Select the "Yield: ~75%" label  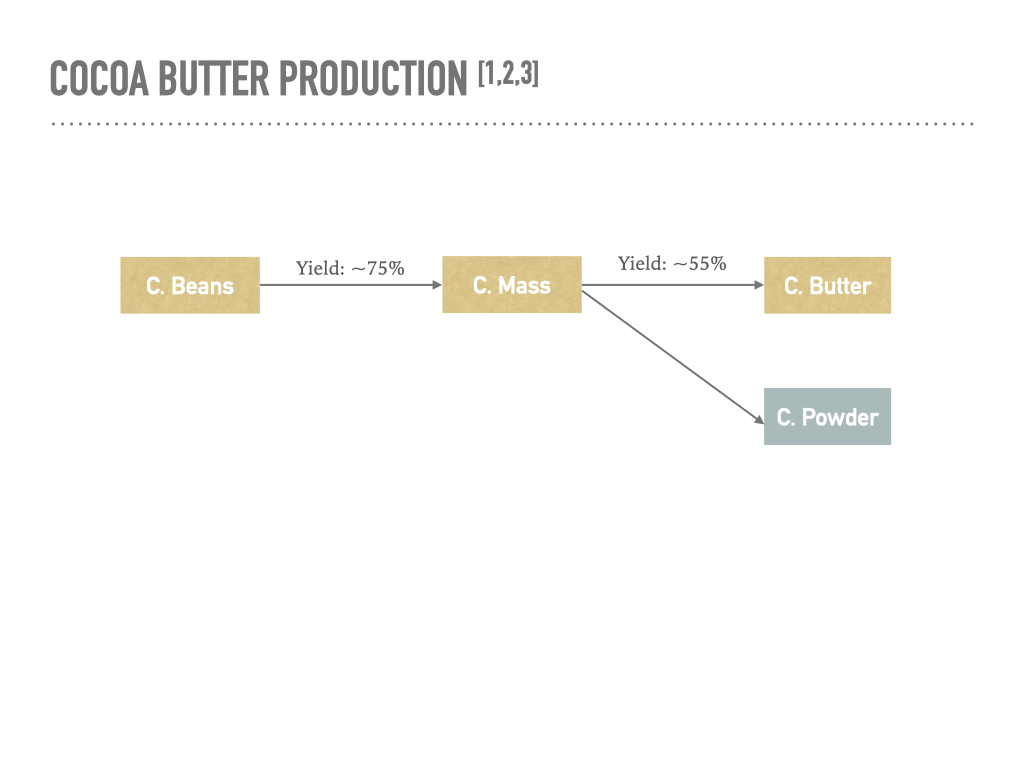click(x=350, y=268)
